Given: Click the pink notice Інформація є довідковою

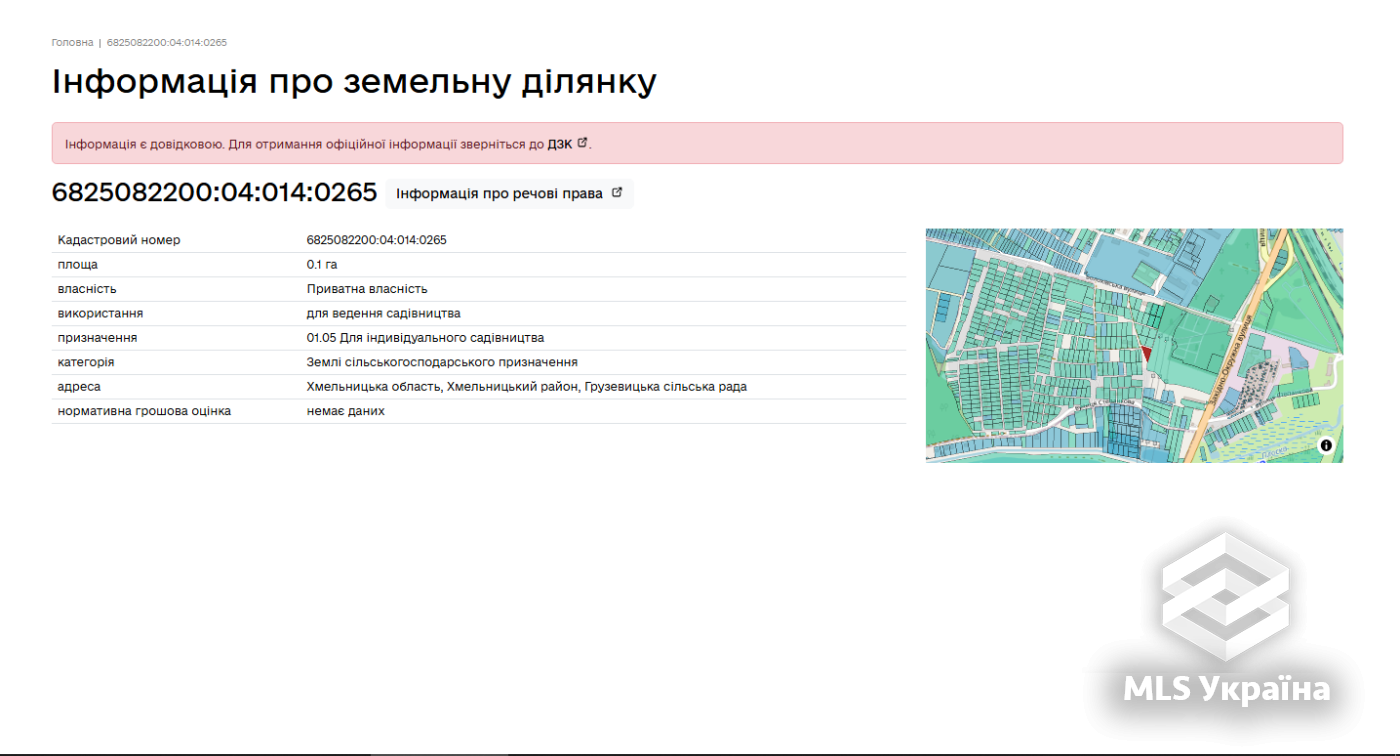Looking at the screenshot, I should pos(697,144).
